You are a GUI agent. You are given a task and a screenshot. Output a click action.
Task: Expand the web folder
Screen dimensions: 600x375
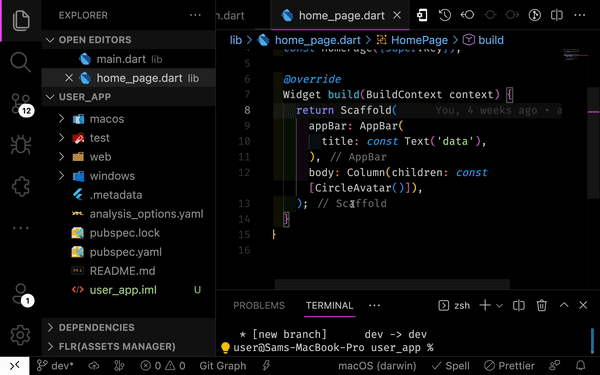pos(62,157)
